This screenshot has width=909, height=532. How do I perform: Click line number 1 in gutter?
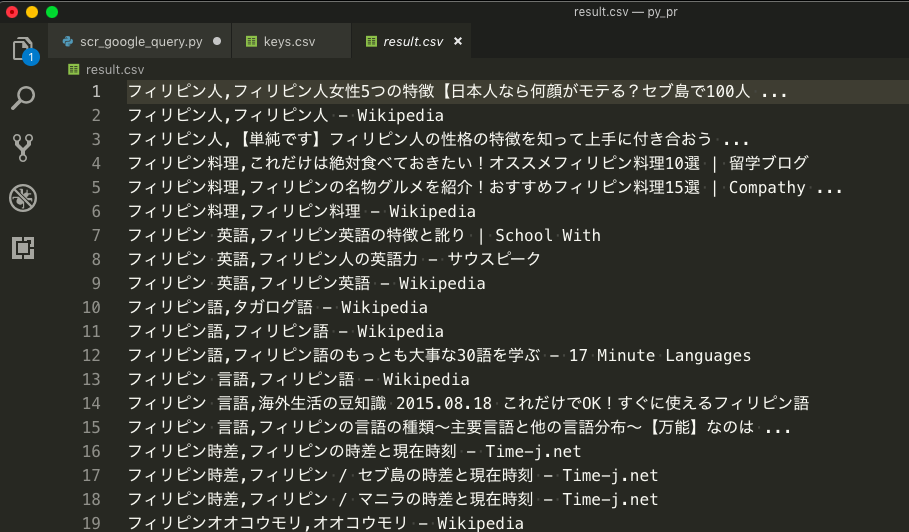click(96, 92)
